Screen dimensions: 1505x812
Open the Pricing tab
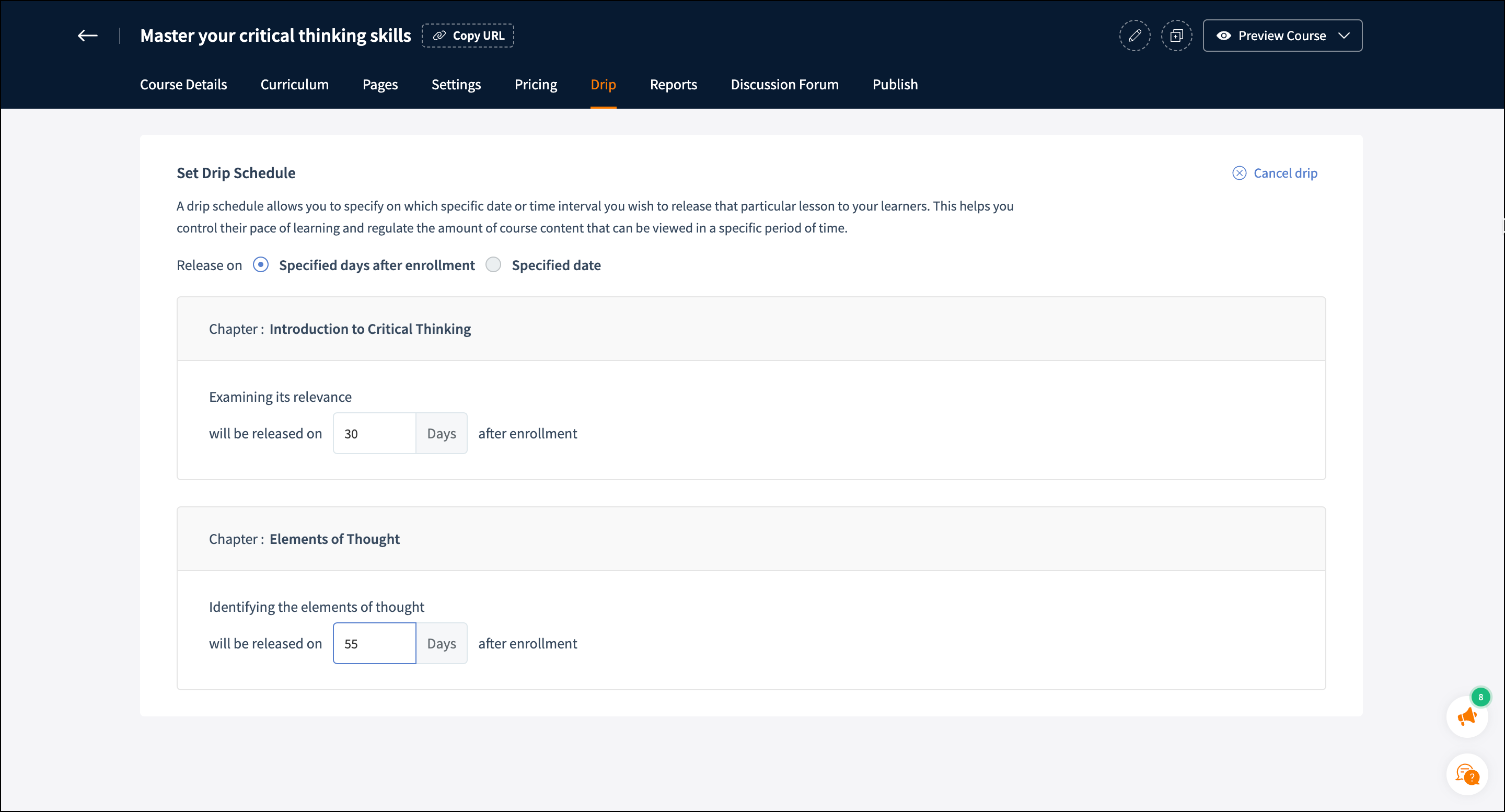pyautogui.click(x=535, y=85)
